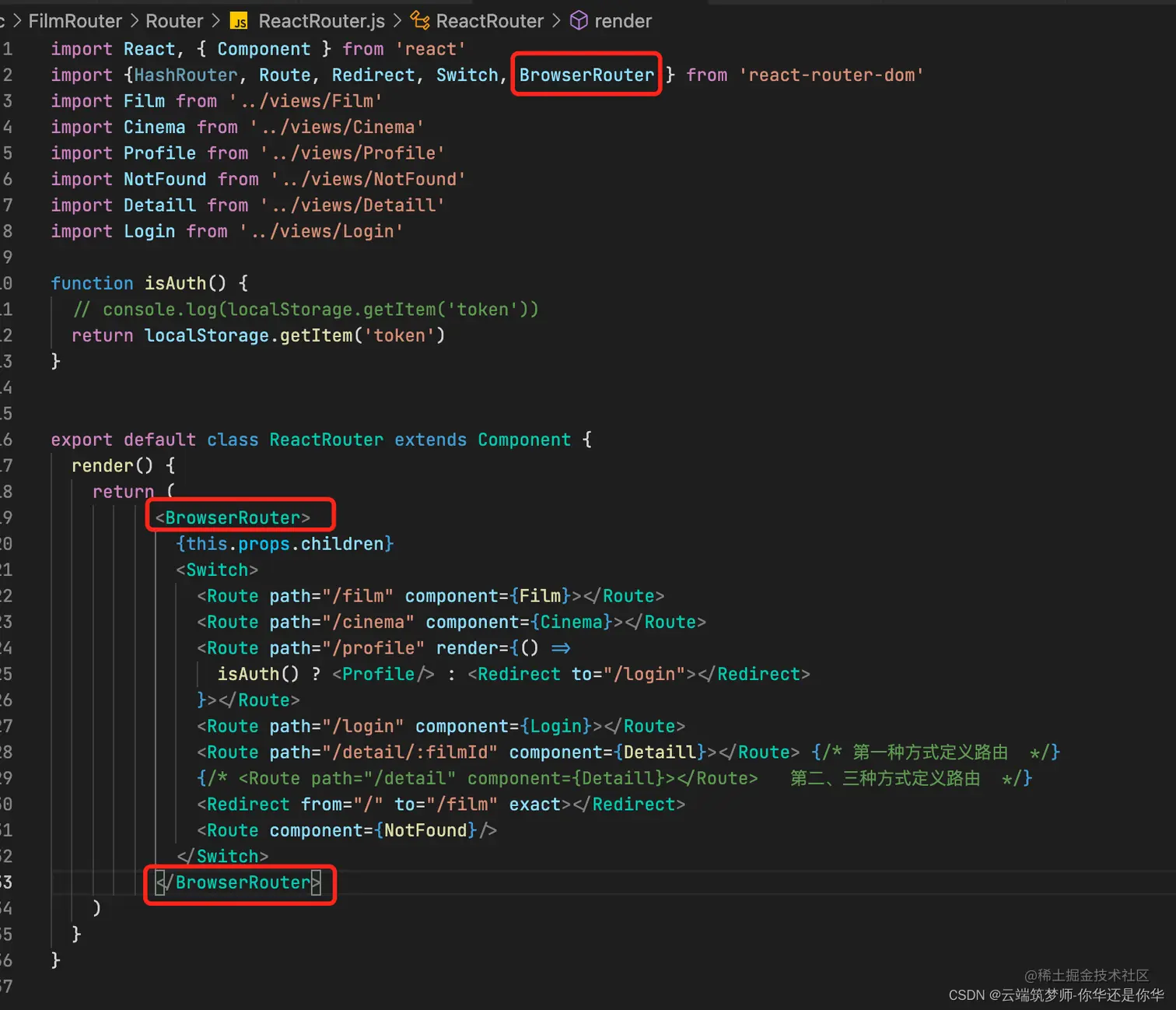Select the render method breadcrumb
Viewport: 1176px width, 1010px height.
coord(623,21)
